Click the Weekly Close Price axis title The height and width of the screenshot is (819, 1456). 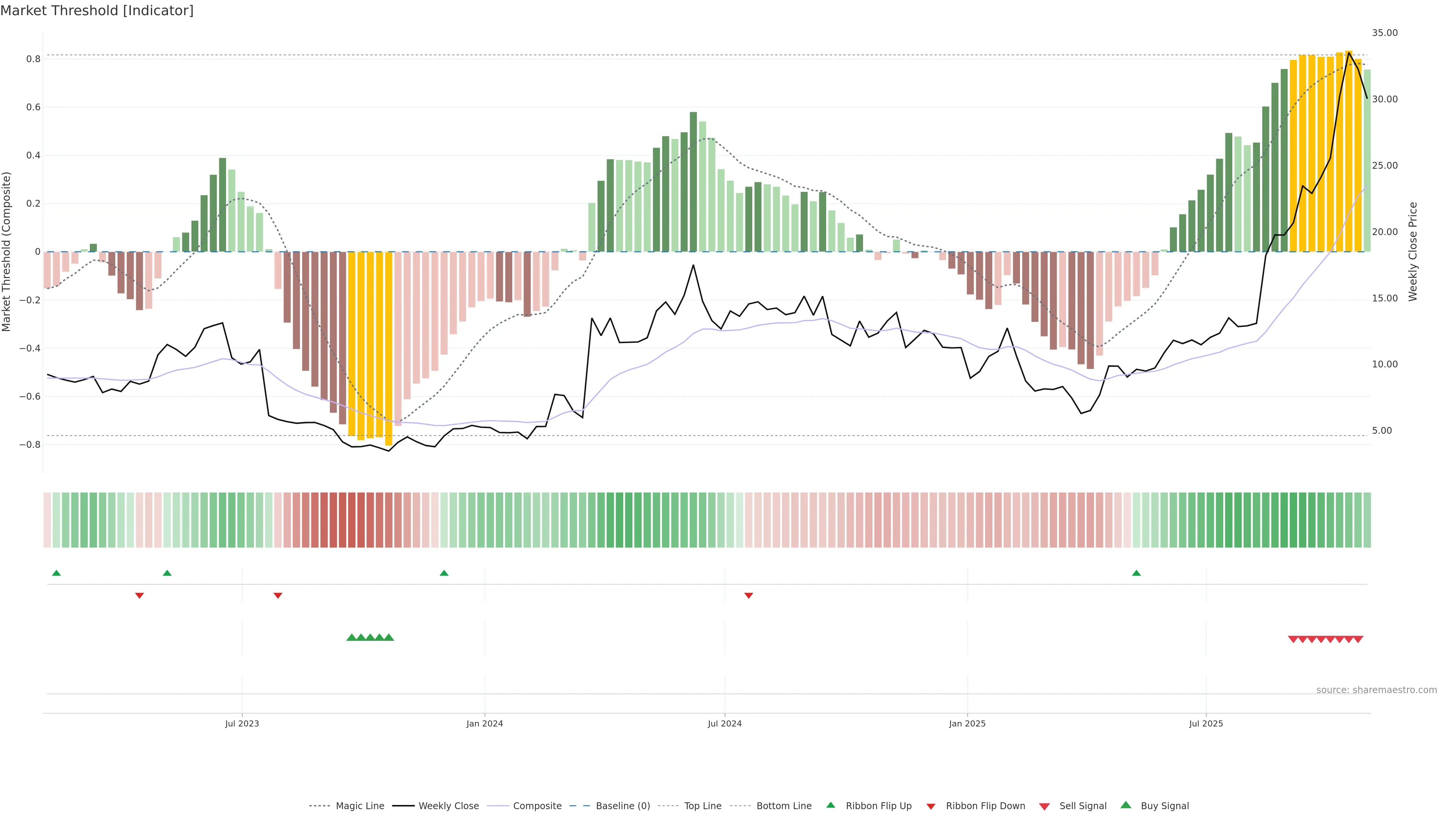1413,251
